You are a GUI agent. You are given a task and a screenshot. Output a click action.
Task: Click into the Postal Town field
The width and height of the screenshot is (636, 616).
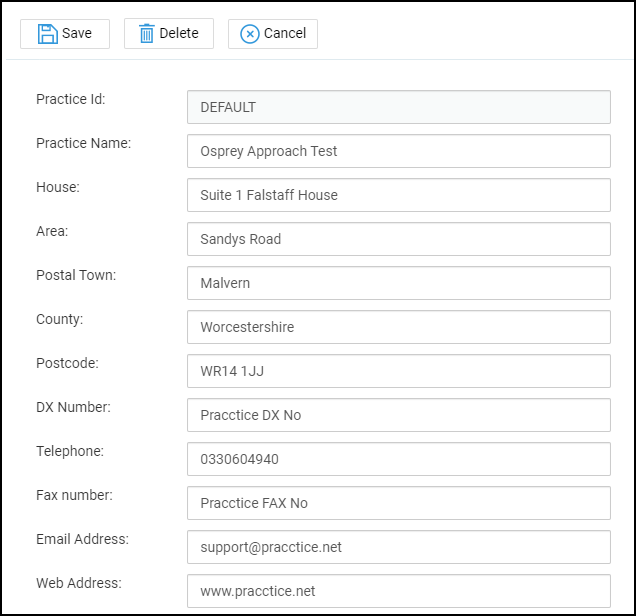398,283
